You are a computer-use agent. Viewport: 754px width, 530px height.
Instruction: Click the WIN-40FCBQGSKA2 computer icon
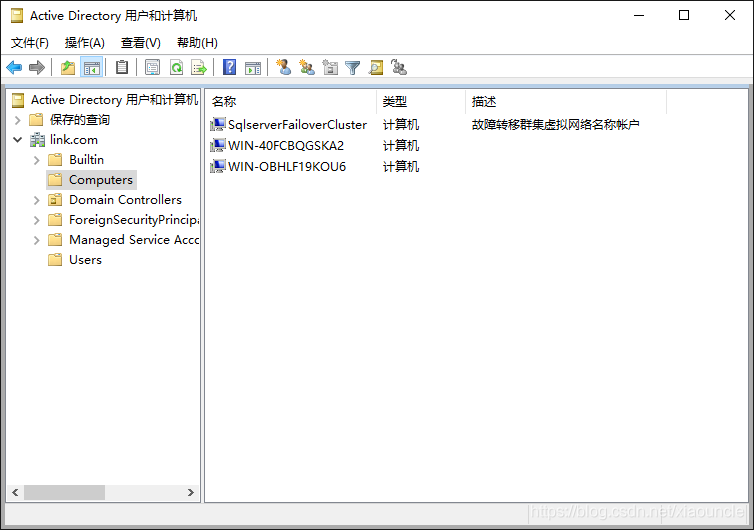(217, 145)
